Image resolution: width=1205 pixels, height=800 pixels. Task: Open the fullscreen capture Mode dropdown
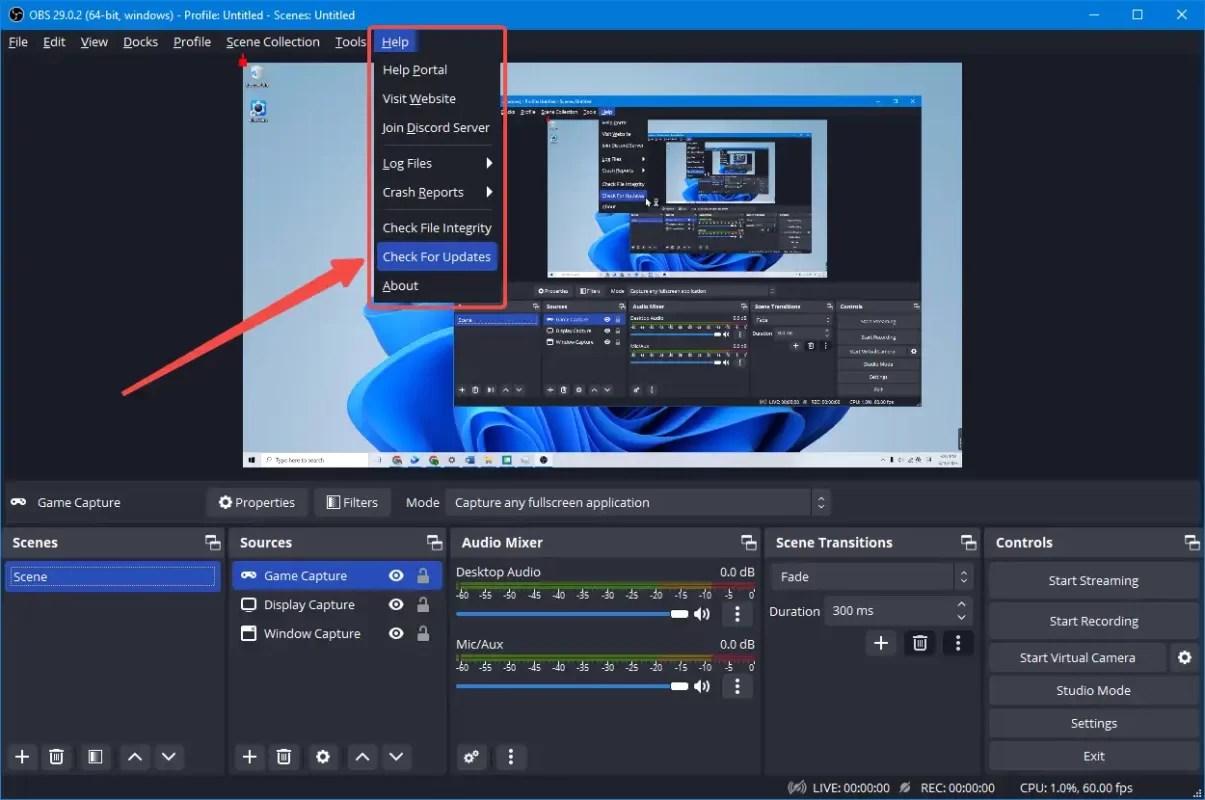(636, 502)
